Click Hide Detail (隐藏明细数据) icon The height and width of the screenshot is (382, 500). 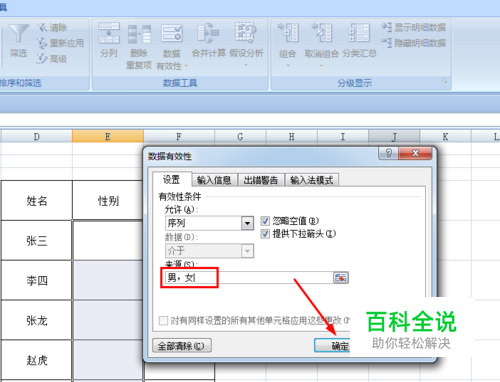tap(387, 43)
